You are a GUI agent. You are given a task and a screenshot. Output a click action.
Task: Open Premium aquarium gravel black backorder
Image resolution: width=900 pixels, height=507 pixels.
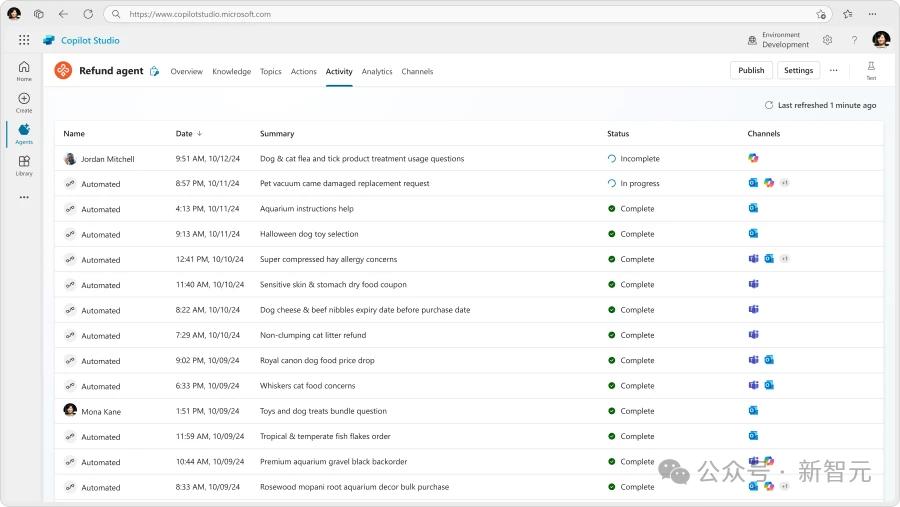(x=333, y=461)
